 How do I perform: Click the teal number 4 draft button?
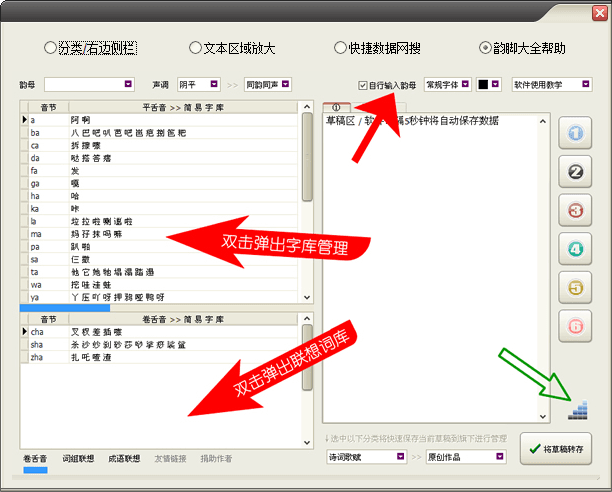[575, 249]
